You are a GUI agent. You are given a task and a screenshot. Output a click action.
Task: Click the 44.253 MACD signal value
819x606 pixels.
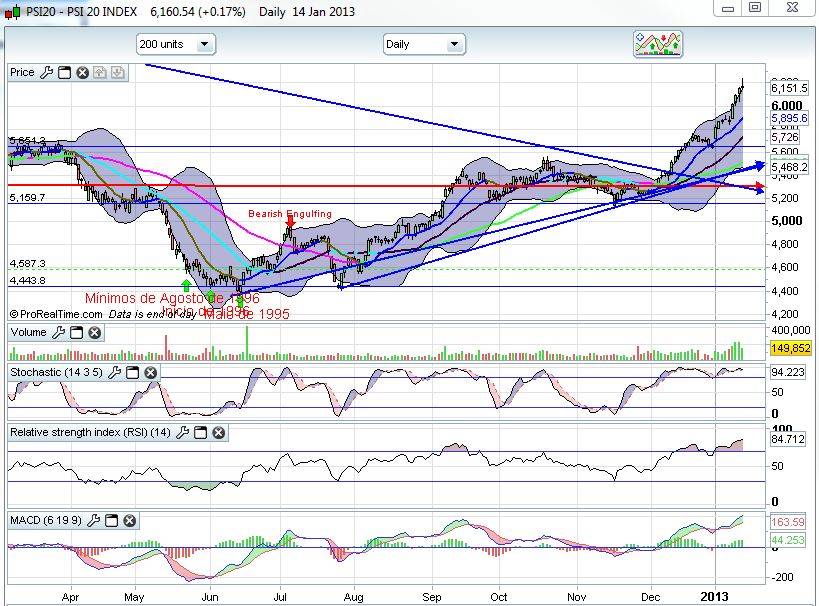click(x=788, y=540)
